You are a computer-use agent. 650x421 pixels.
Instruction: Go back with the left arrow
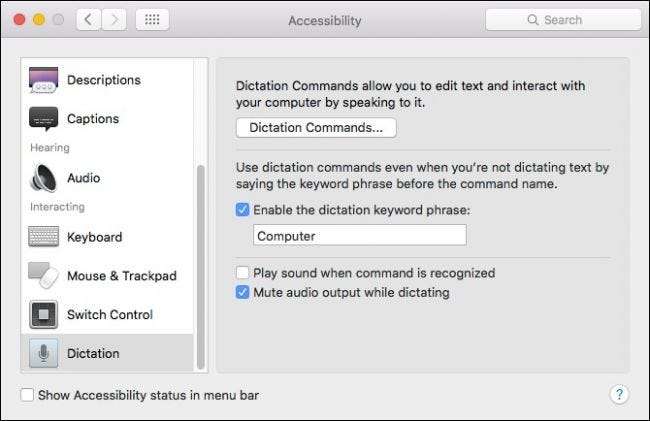(x=89, y=20)
